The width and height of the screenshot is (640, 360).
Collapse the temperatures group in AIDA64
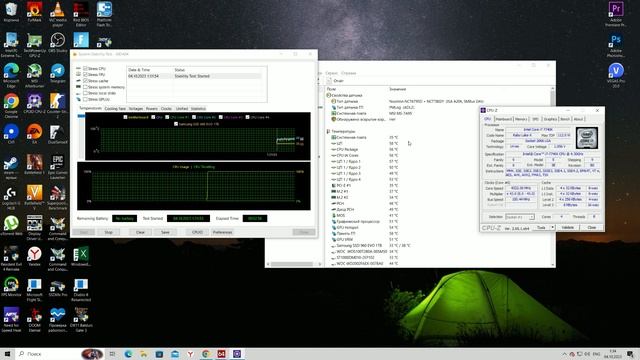[x=328, y=131]
